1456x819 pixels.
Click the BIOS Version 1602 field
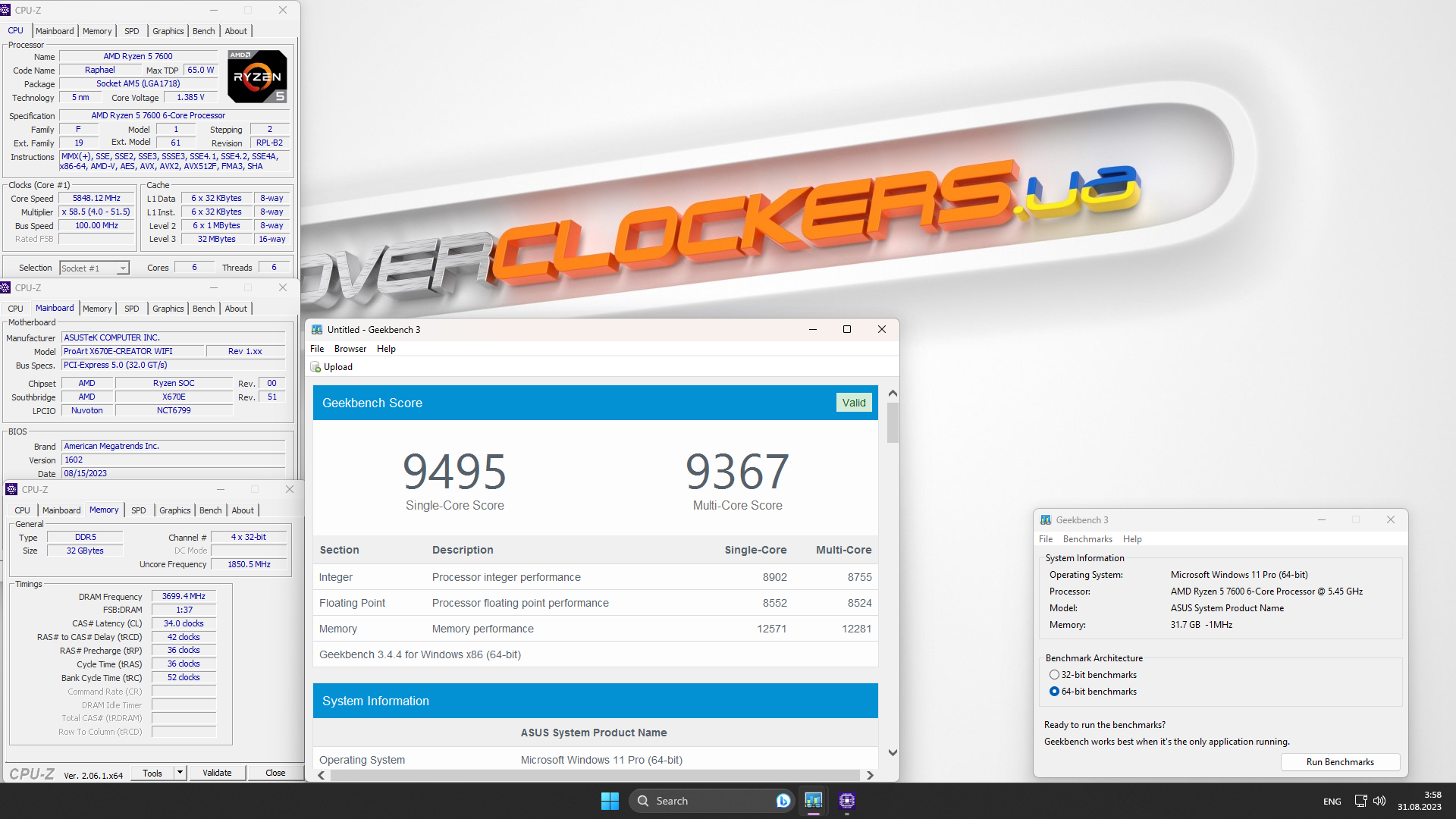click(x=174, y=460)
